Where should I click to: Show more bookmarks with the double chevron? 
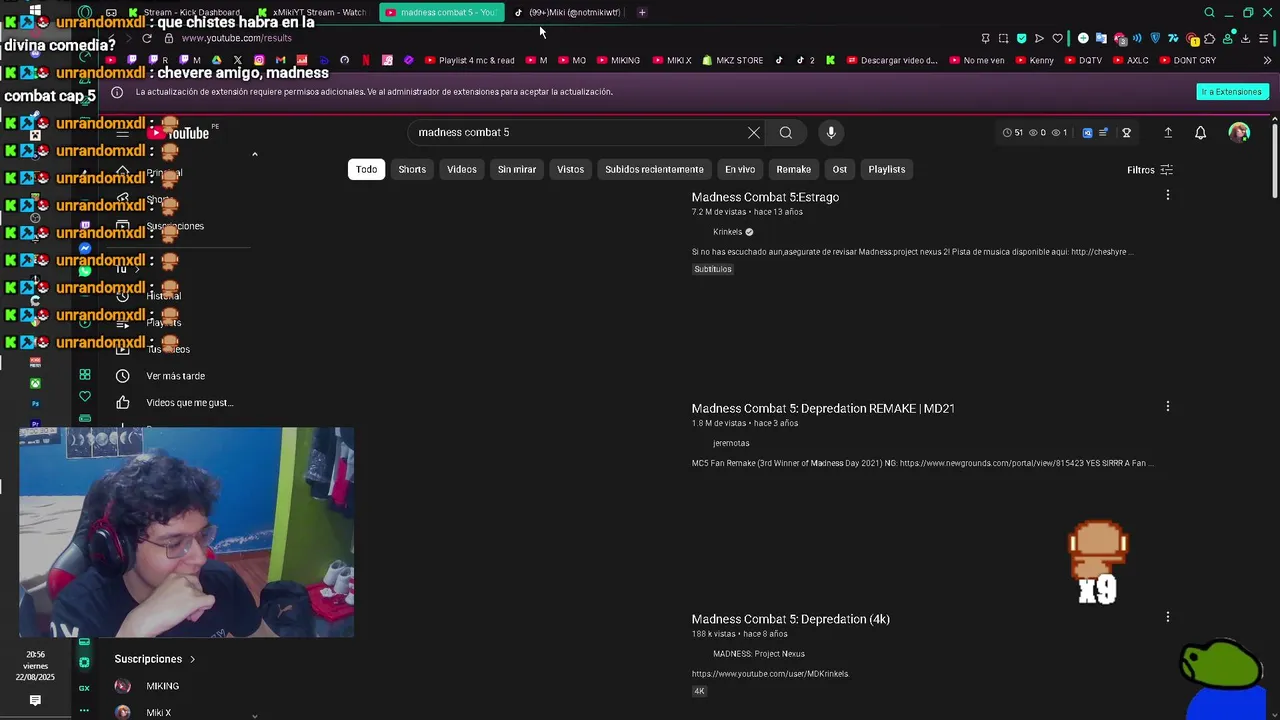1267,60
